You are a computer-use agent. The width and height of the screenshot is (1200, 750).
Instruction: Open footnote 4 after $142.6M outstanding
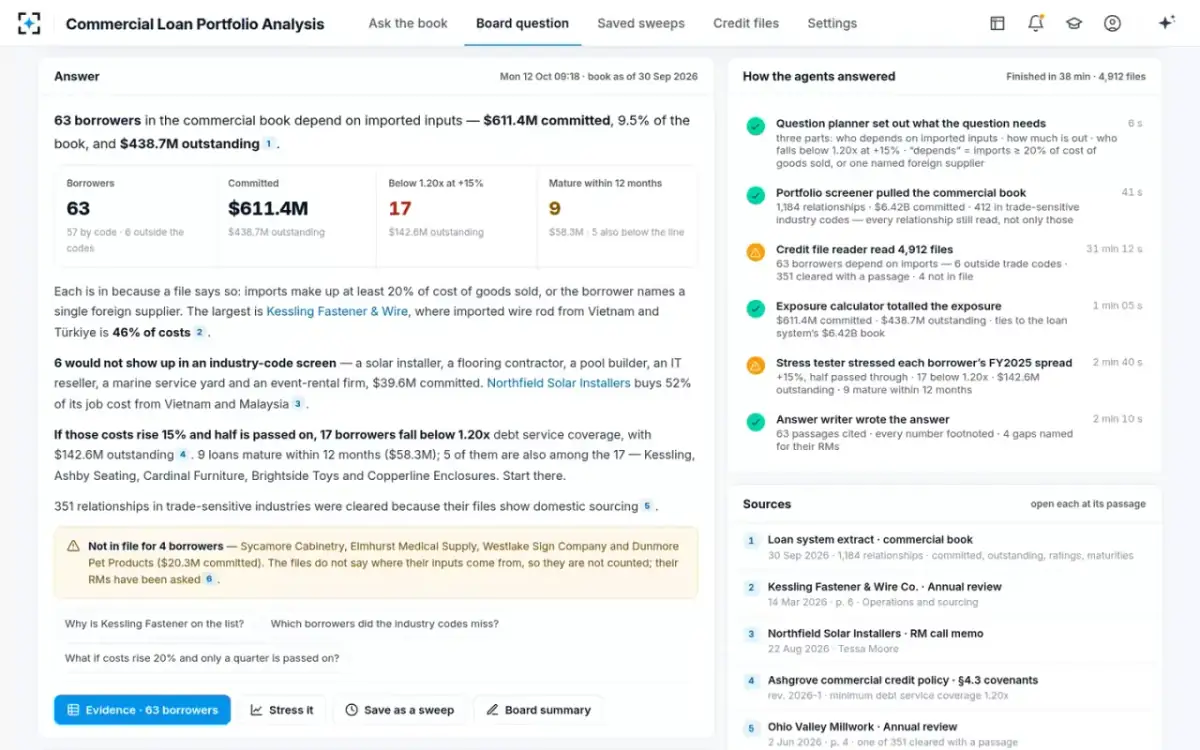tap(182, 455)
